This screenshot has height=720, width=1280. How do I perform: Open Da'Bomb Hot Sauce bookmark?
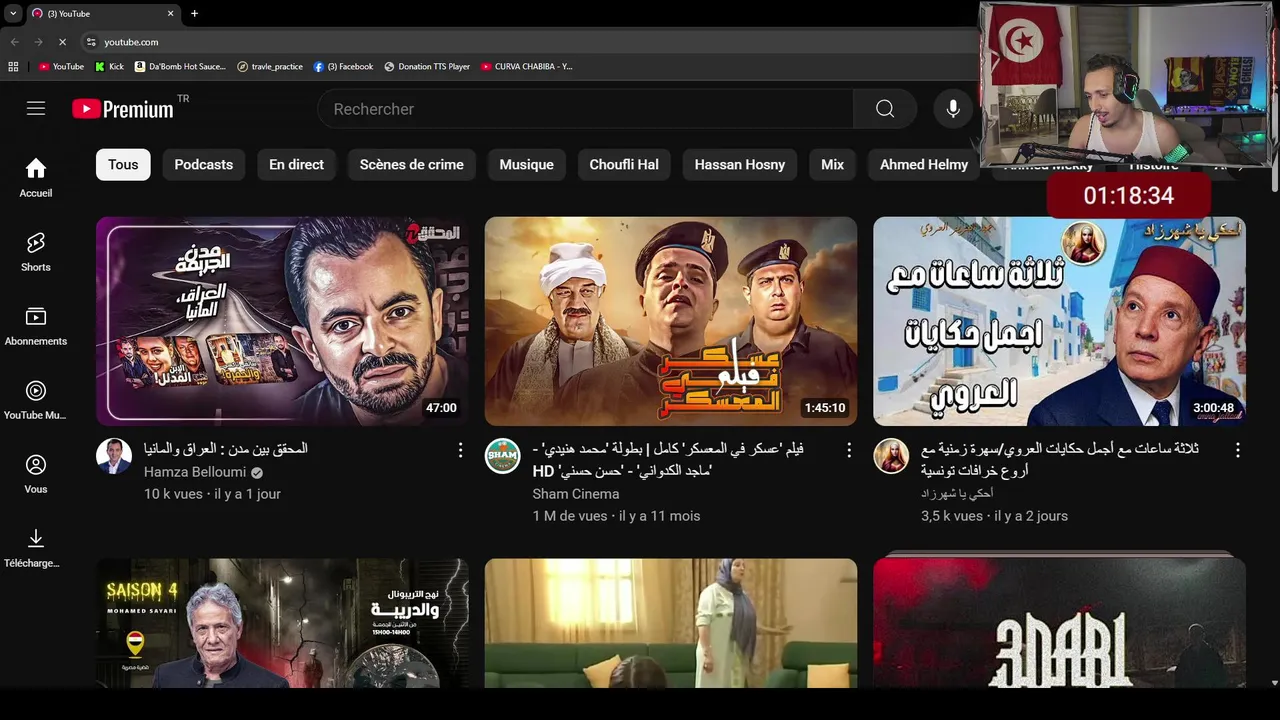point(181,67)
